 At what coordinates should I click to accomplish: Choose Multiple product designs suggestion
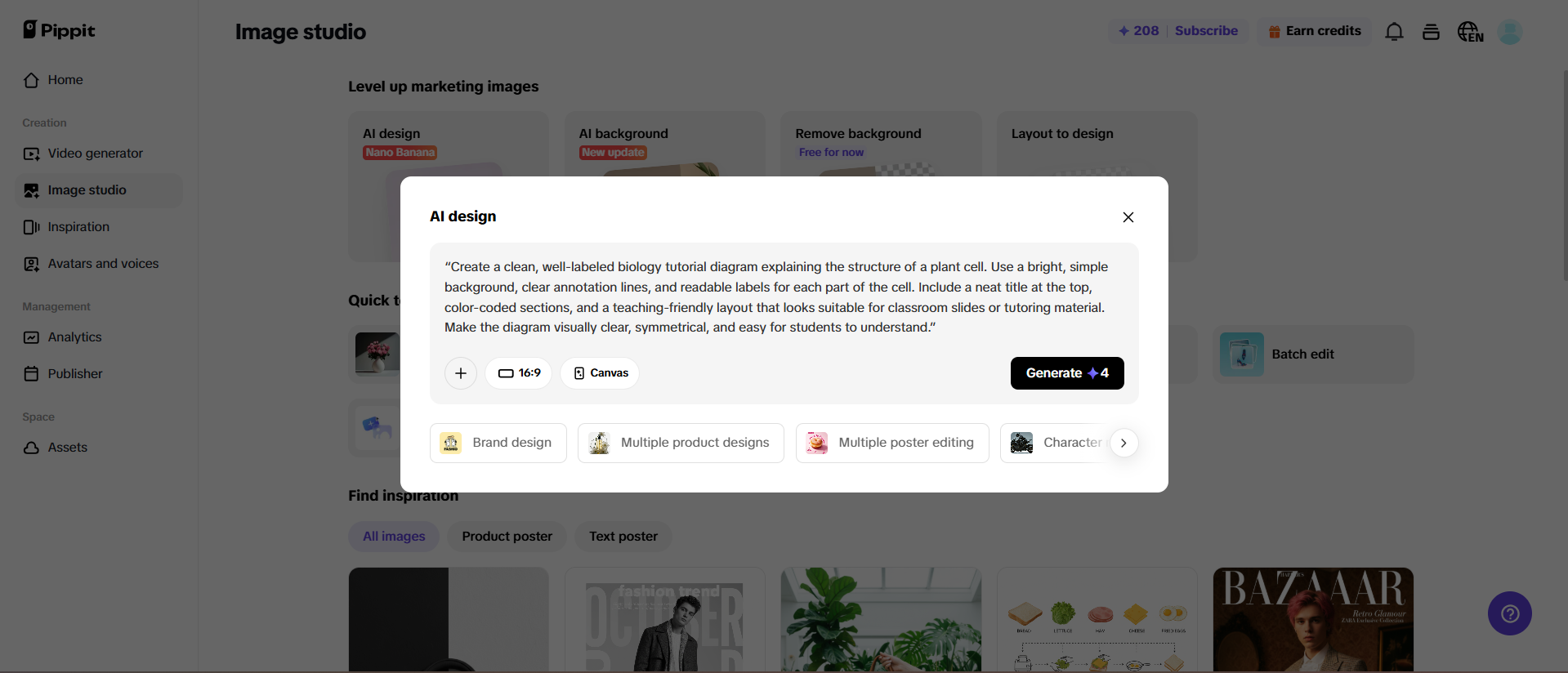click(x=681, y=443)
